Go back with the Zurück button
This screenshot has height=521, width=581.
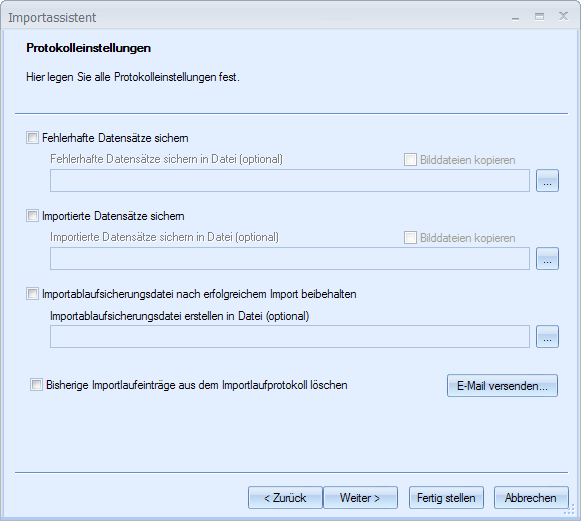285,498
